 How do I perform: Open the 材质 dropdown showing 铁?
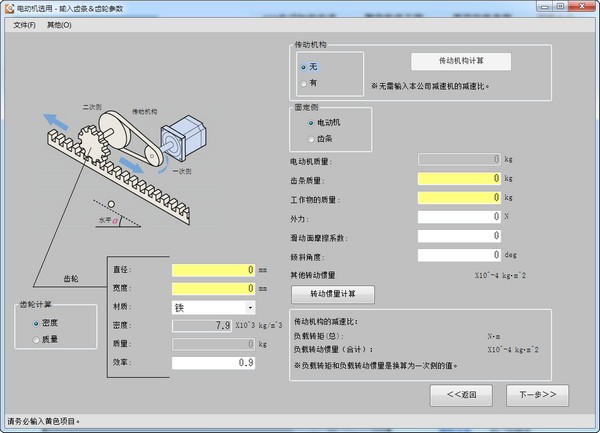point(213,308)
